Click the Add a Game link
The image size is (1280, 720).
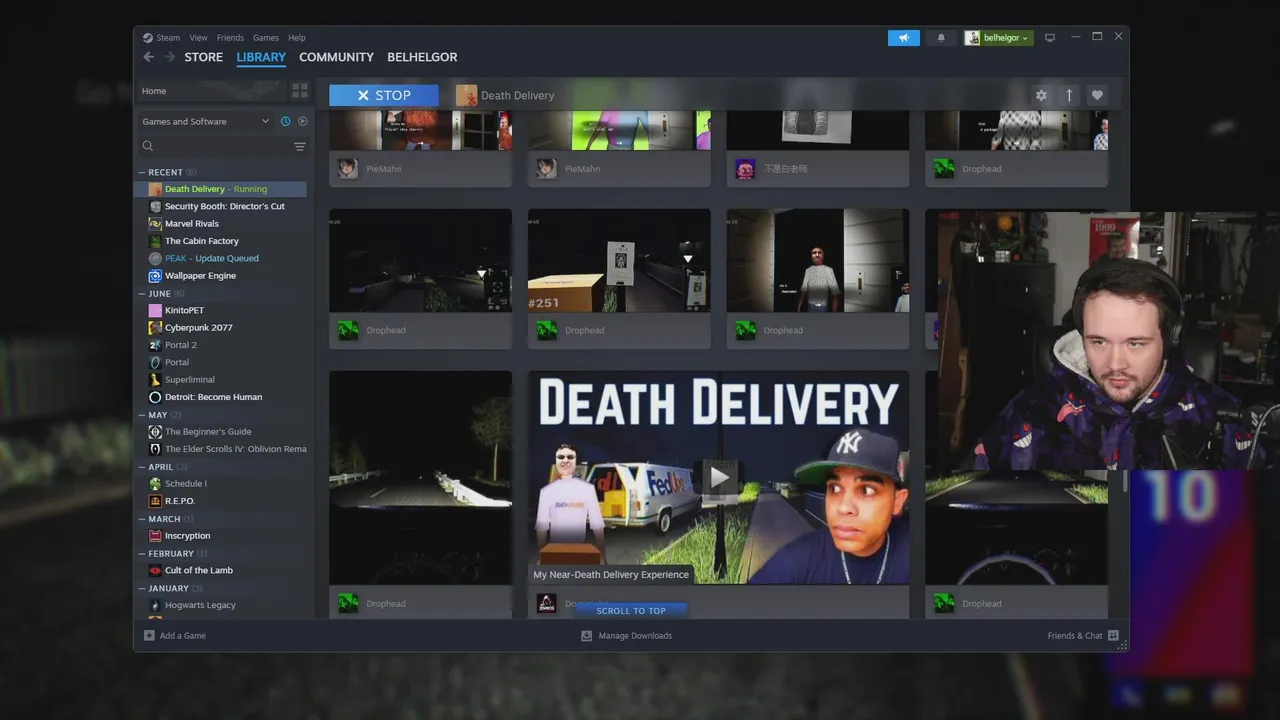click(x=183, y=635)
